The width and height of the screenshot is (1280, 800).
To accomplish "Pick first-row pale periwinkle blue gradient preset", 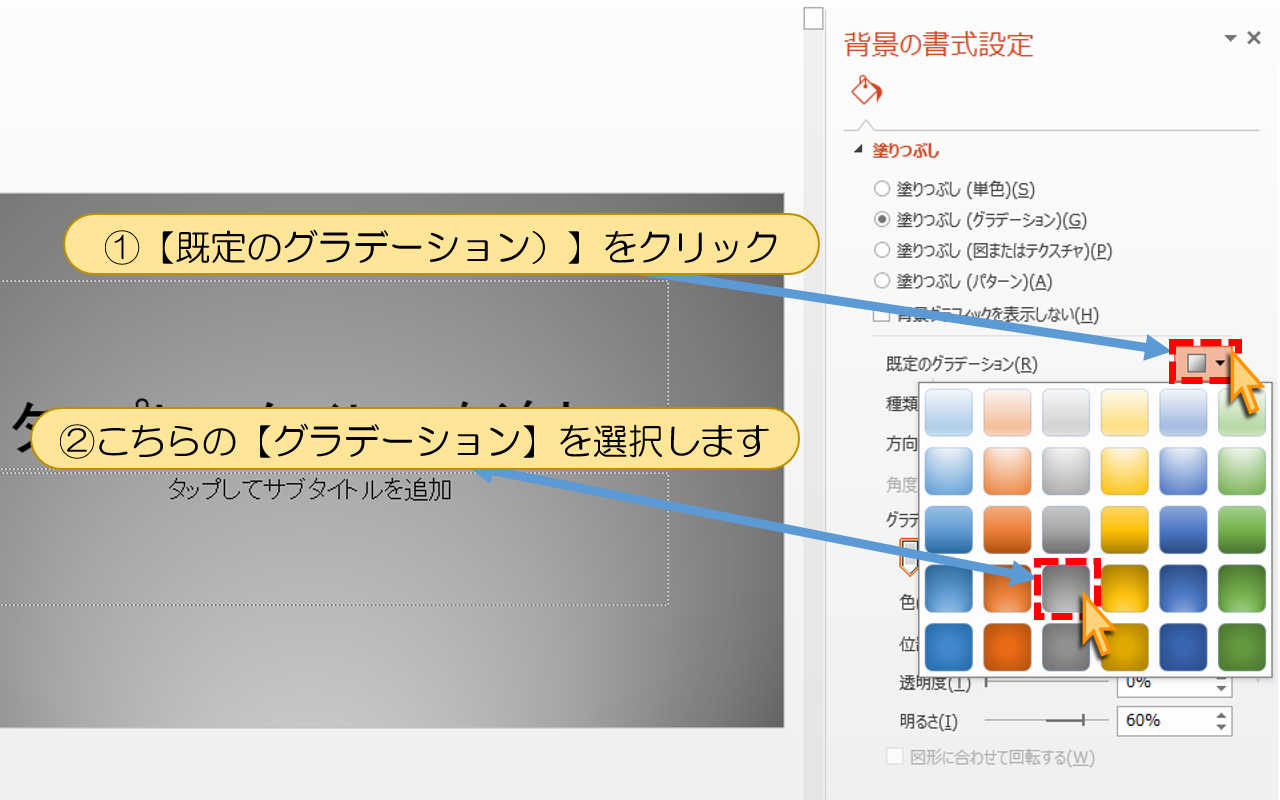I will [1184, 413].
